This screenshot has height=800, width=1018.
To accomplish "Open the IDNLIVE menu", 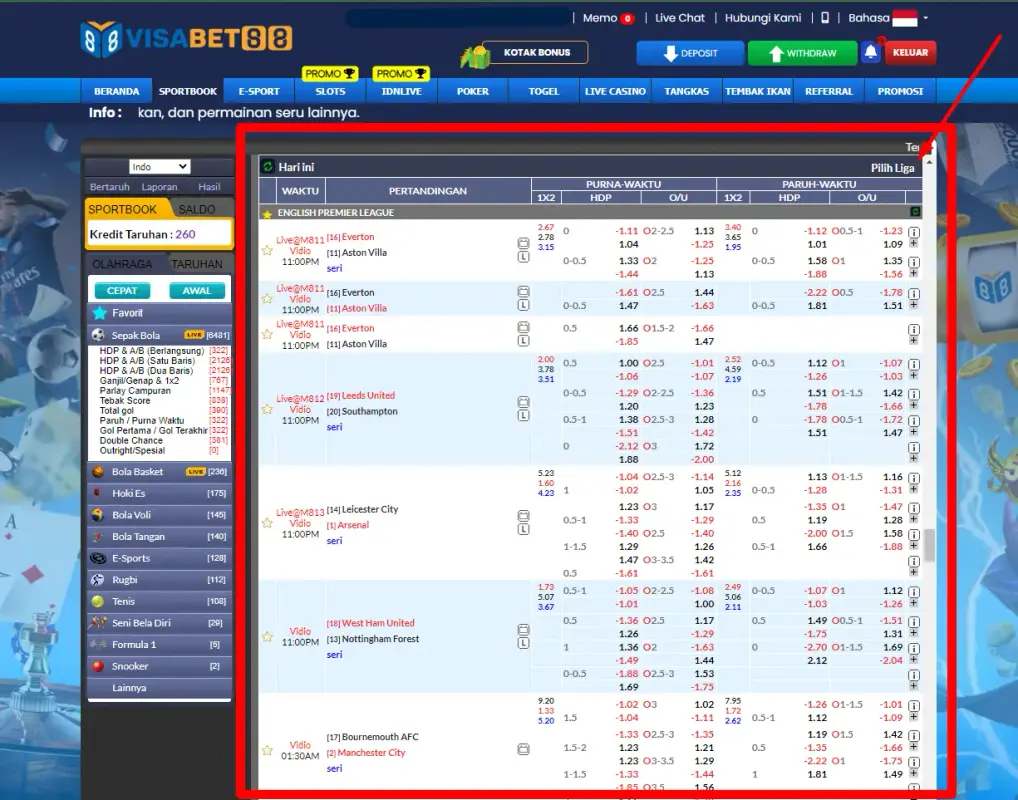I will (x=401, y=91).
